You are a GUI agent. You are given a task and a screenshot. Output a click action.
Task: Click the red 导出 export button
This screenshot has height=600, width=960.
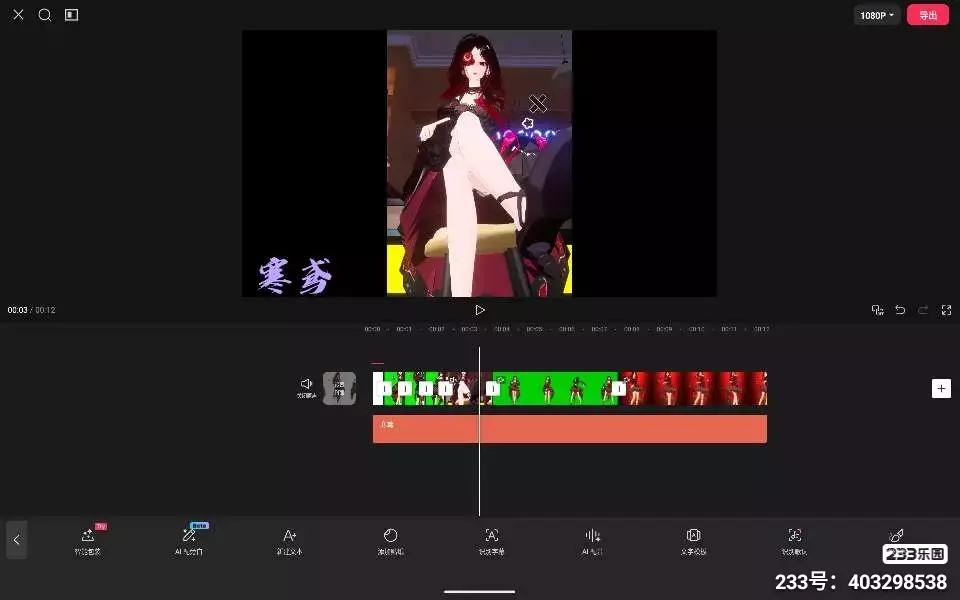928,15
